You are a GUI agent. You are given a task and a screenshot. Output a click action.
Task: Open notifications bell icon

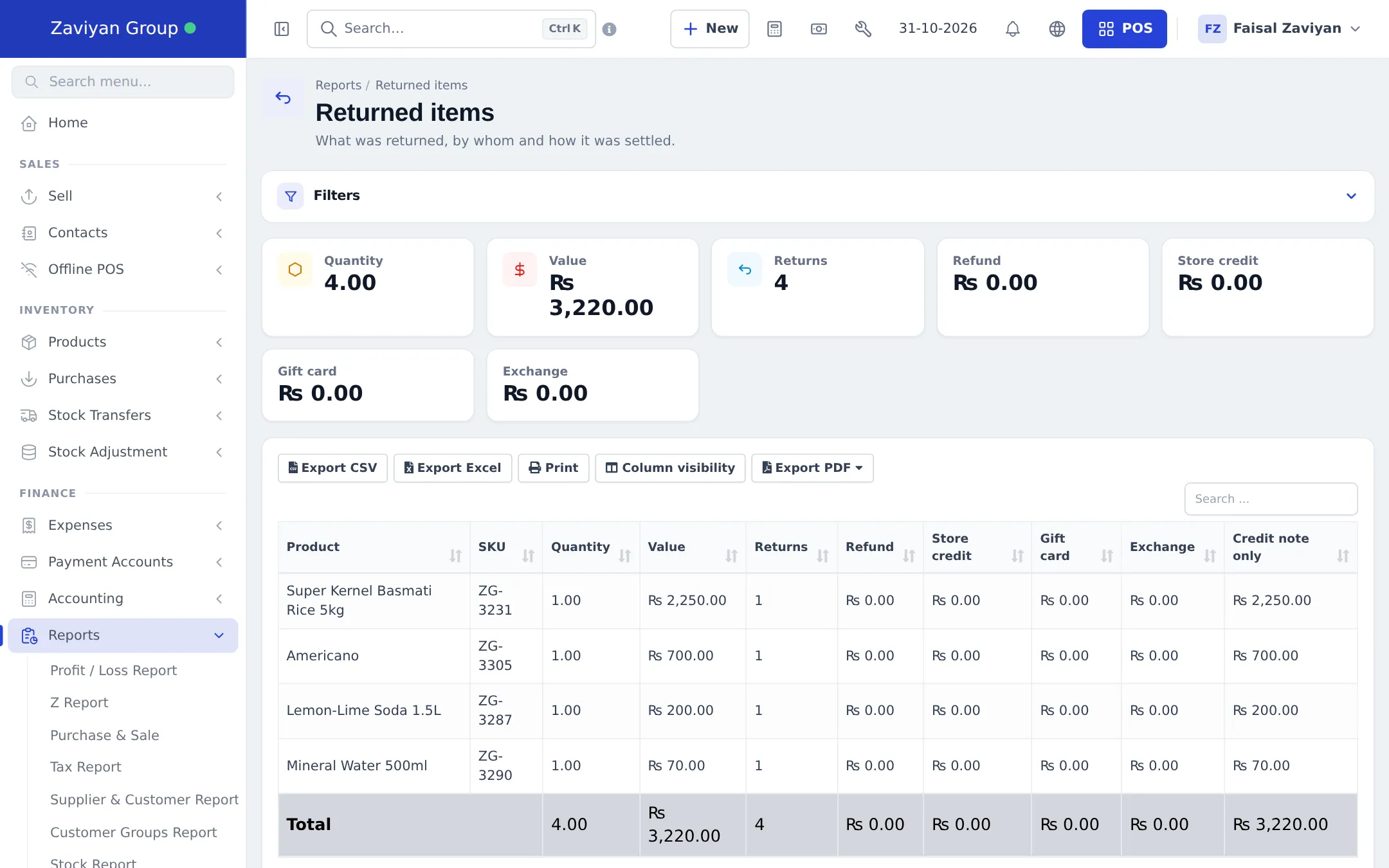coord(1013,29)
